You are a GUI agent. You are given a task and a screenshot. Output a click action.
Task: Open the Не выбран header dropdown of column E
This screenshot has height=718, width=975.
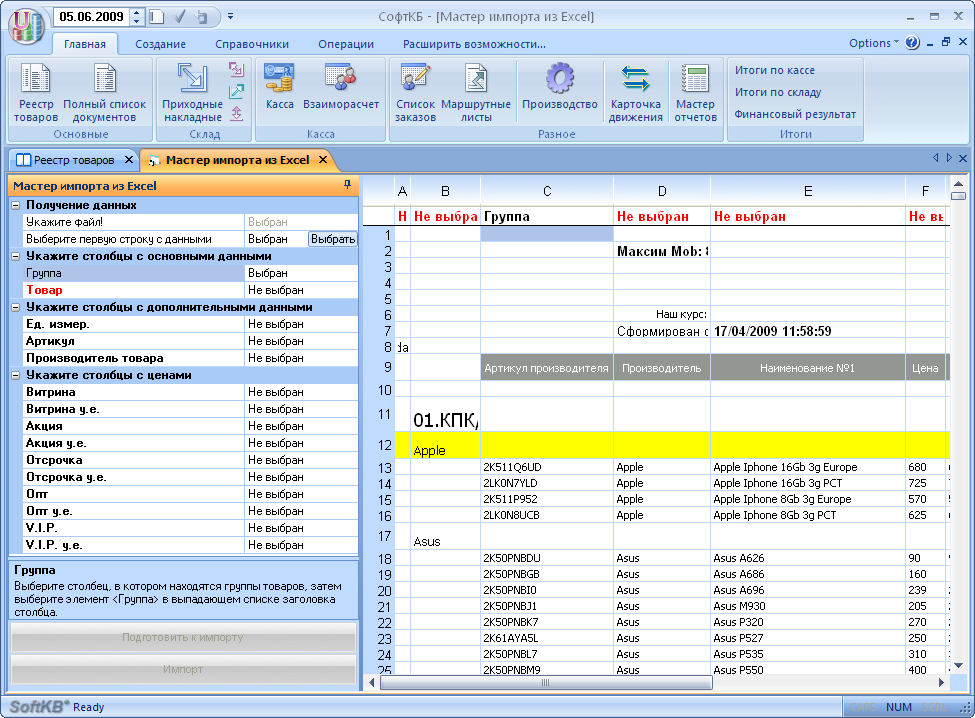[808, 216]
